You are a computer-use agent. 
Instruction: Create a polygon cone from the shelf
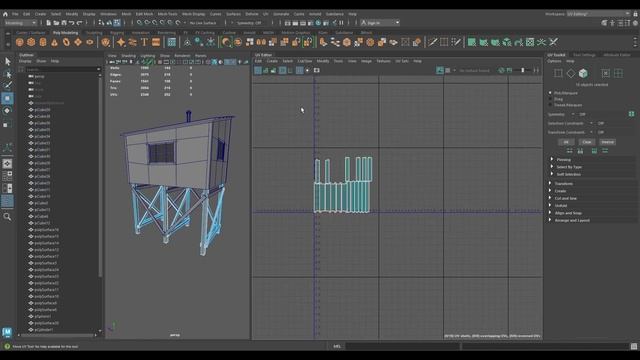[x=54, y=42]
